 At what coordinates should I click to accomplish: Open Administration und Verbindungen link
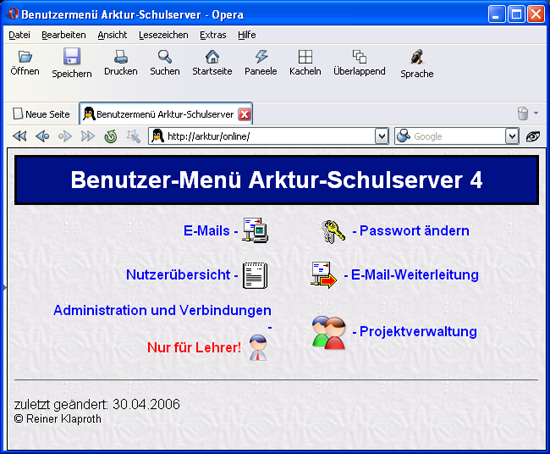pyautogui.click(x=162, y=310)
